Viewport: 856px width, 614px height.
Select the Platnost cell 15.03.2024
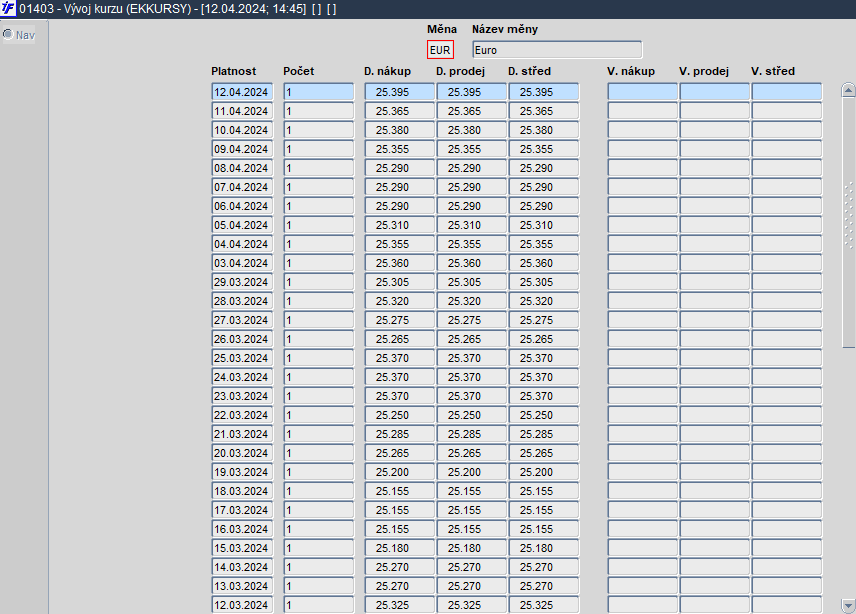[242, 548]
